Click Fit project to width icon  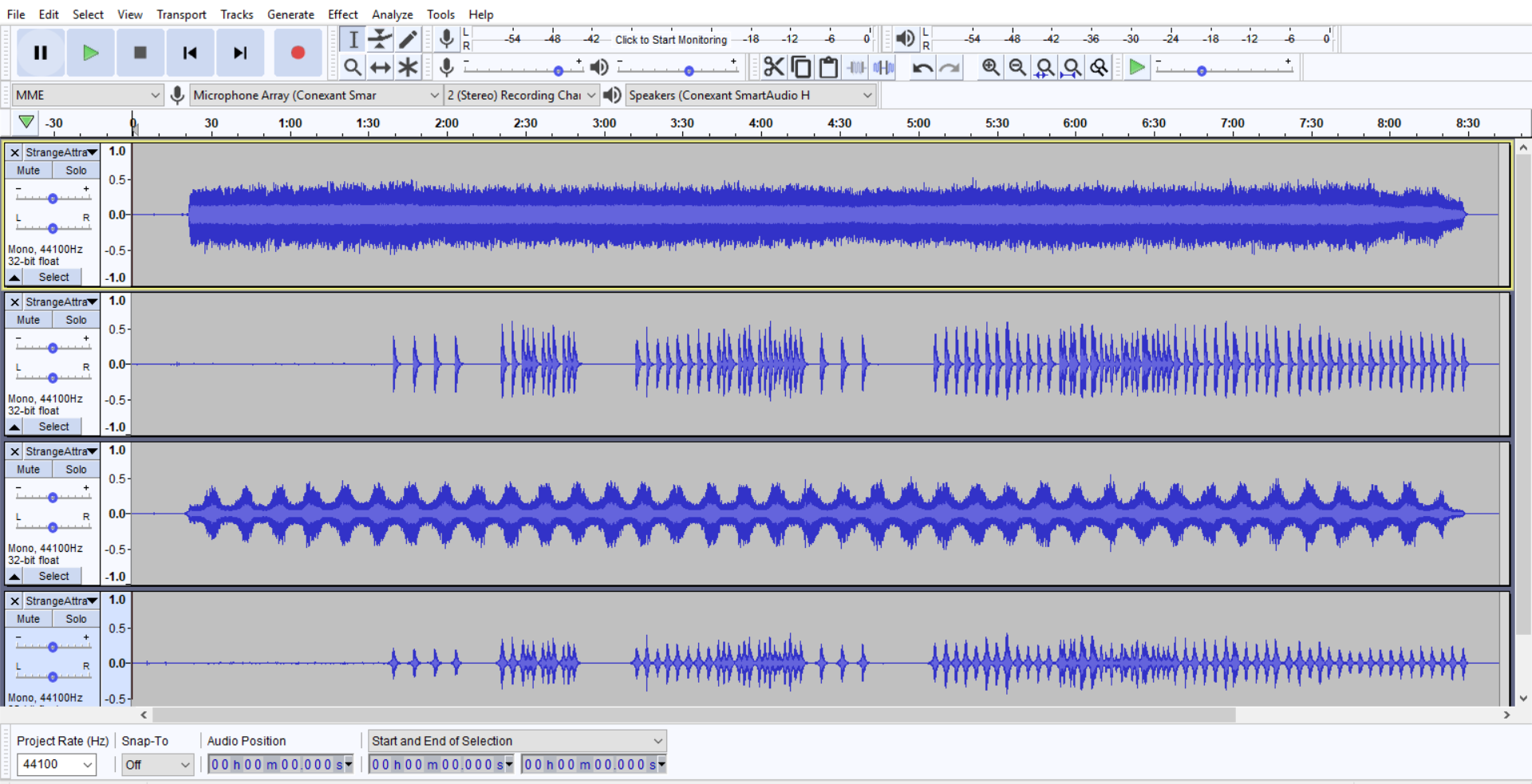click(x=1072, y=67)
